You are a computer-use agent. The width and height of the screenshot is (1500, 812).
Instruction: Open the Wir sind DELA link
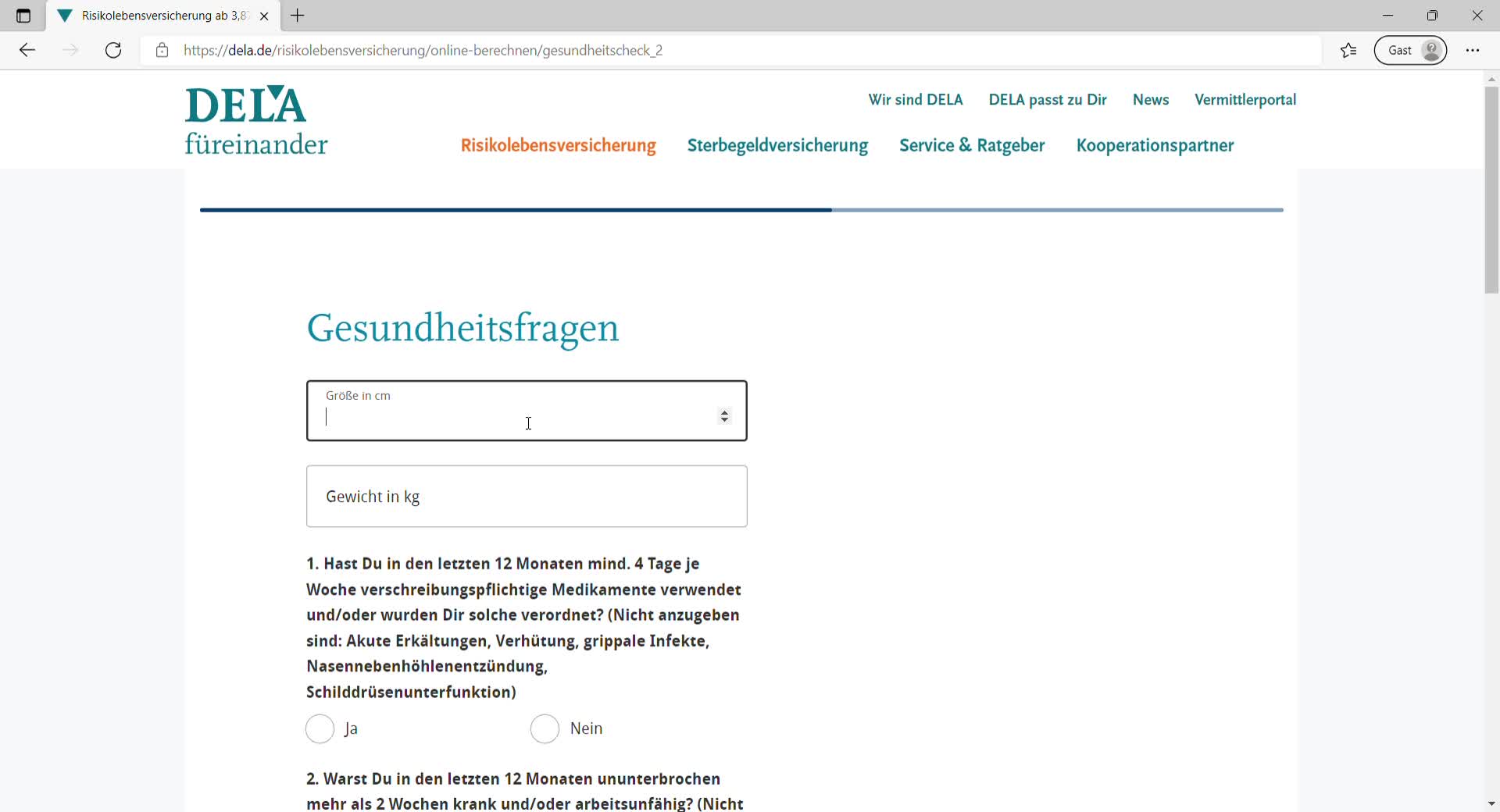(x=916, y=100)
